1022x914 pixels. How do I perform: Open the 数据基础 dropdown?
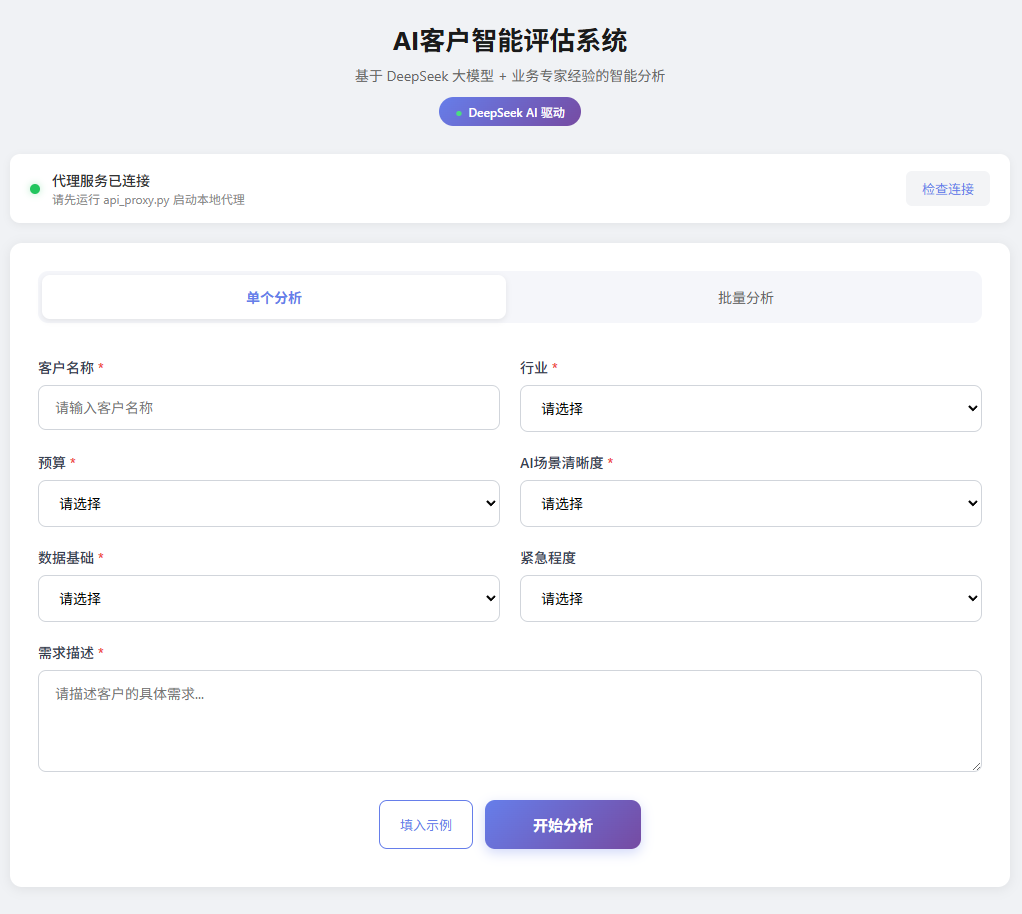(x=268, y=598)
